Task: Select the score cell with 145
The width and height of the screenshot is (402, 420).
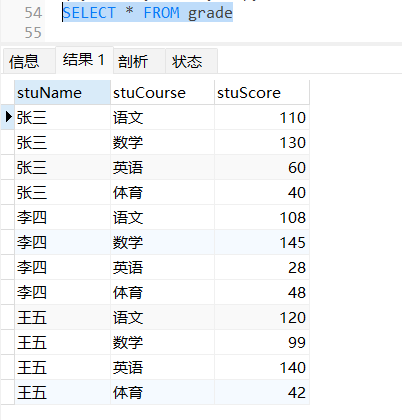Action: 262,242
